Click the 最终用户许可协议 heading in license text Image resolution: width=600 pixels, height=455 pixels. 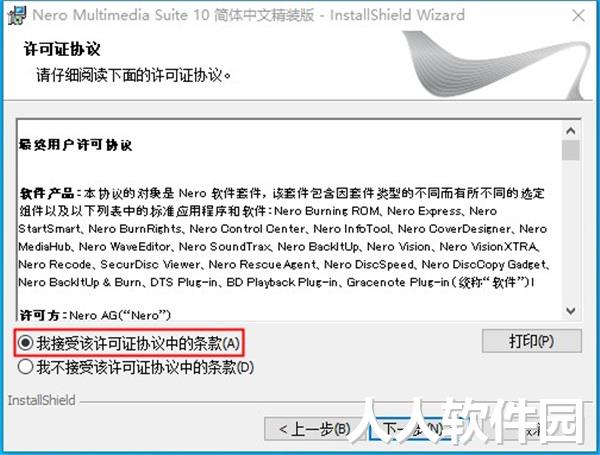pyautogui.click(x=75, y=145)
